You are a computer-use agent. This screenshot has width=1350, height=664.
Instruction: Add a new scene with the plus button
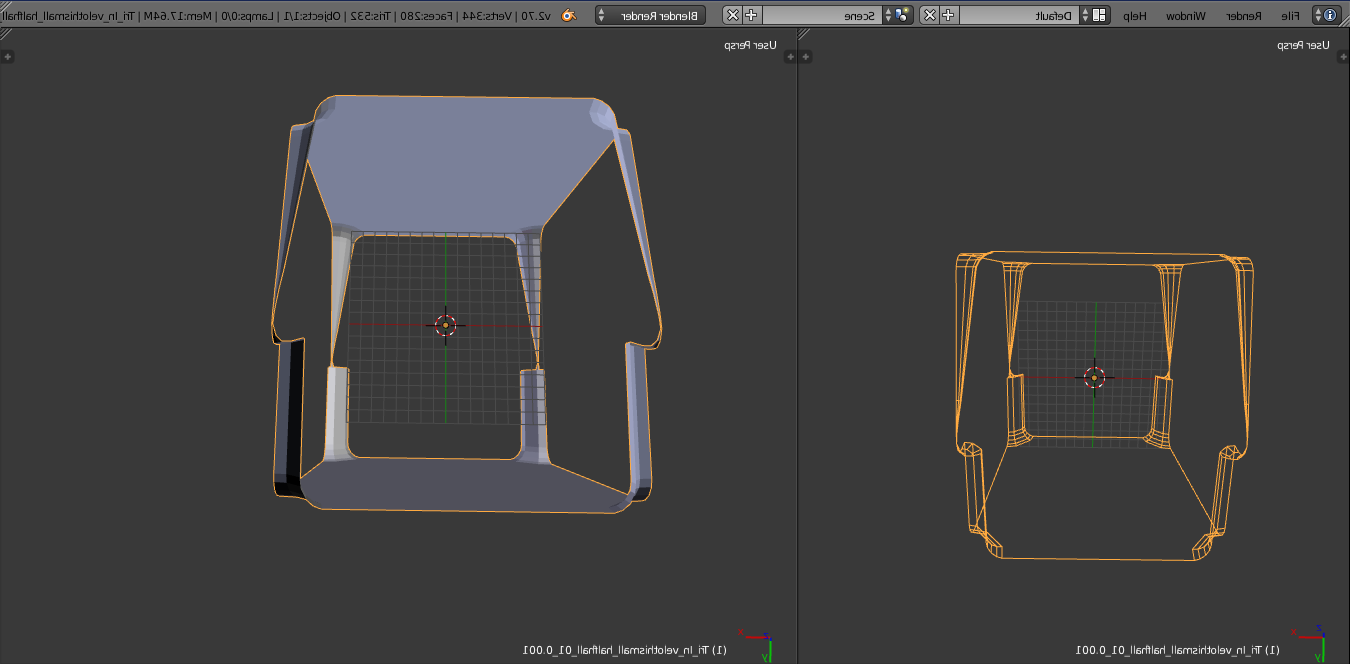tap(752, 15)
